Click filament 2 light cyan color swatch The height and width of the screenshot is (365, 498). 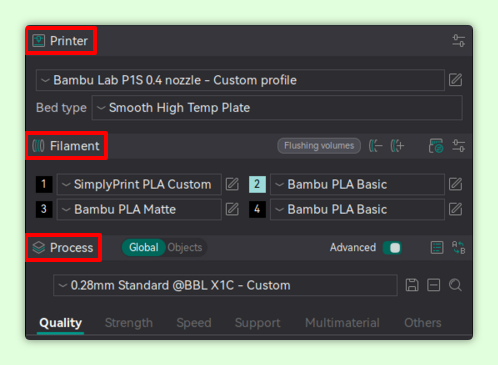(x=257, y=184)
